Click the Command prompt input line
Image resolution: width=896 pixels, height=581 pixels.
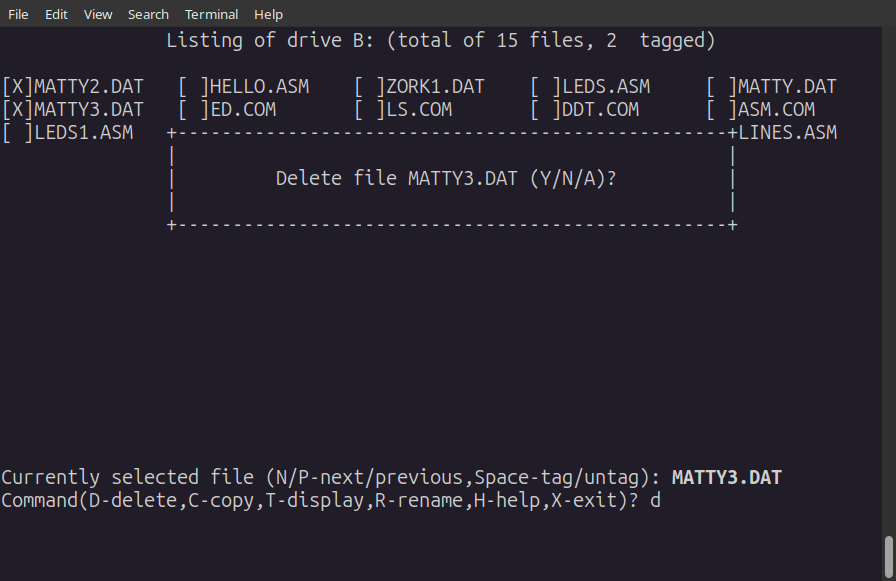click(331, 500)
